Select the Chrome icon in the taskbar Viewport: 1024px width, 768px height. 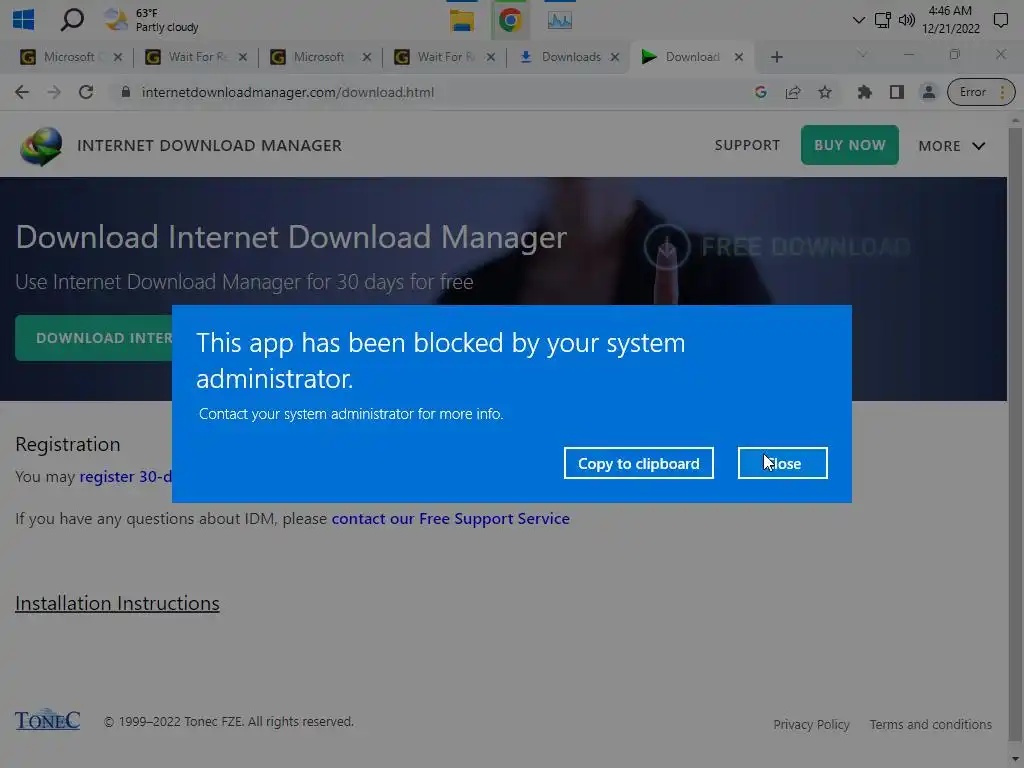coord(510,20)
